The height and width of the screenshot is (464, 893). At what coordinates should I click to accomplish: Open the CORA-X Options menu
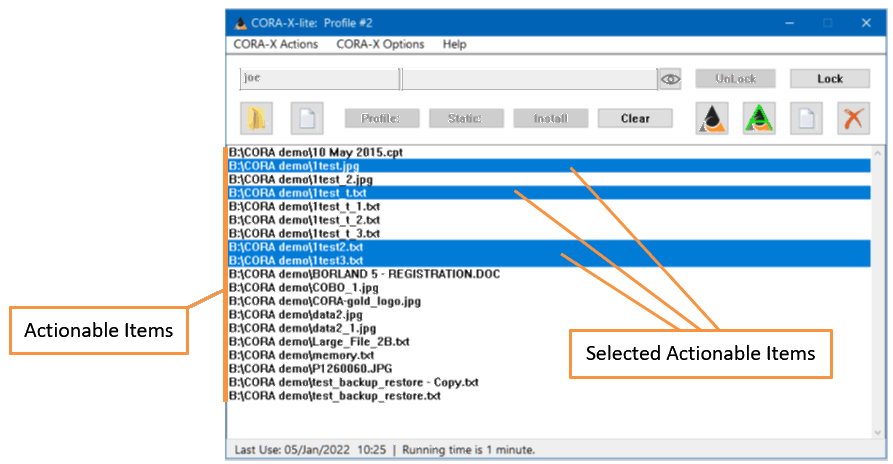point(380,44)
